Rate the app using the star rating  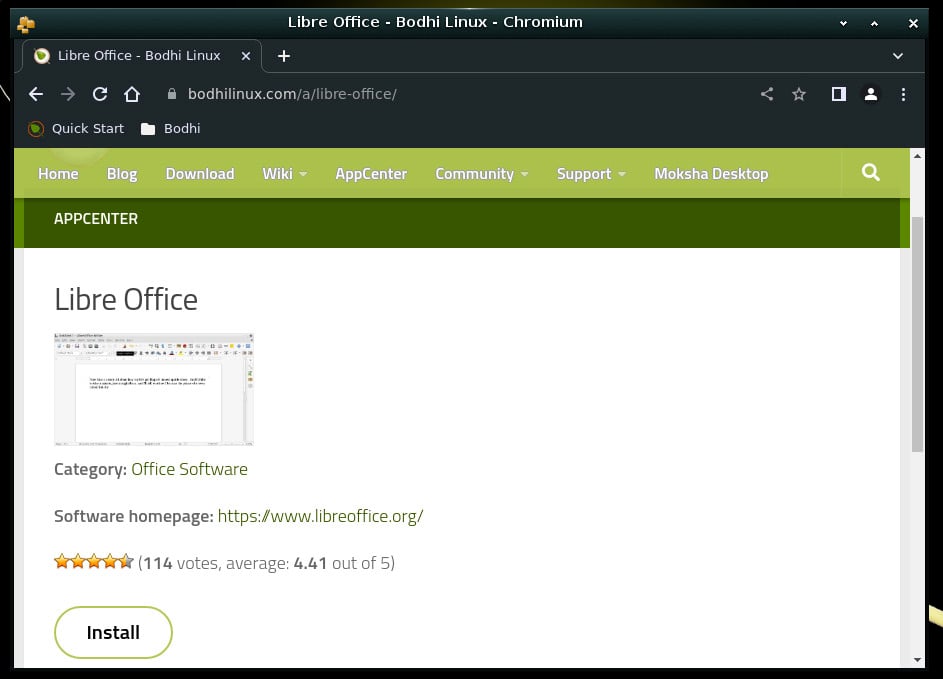(x=93, y=562)
